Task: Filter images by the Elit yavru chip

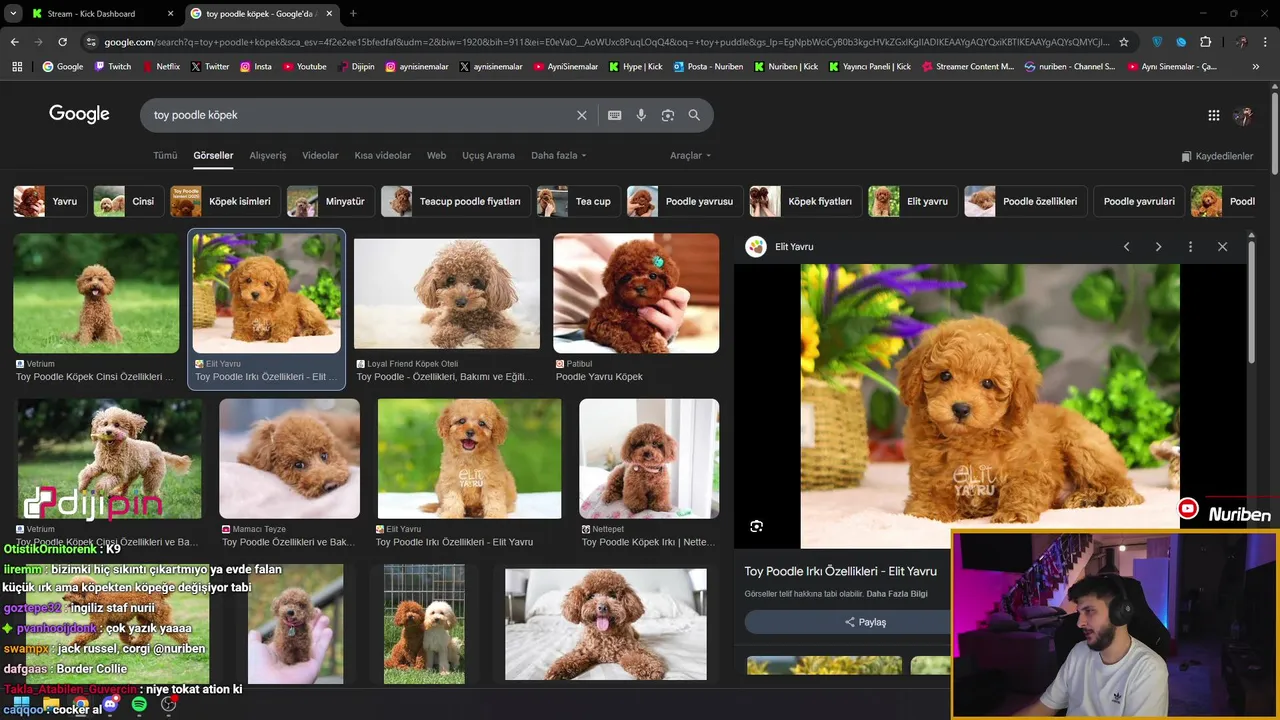Action: pyautogui.click(x=913, y=201)
